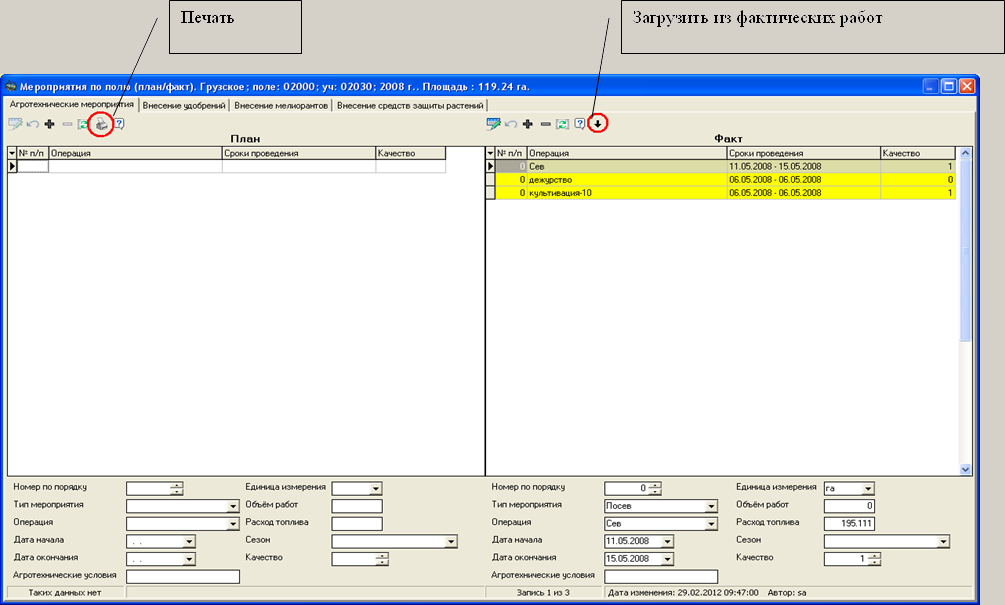1005x605 pixels.
Task: Open help from the Plan toolbar question icon
Action: click(x=118, y=124)
